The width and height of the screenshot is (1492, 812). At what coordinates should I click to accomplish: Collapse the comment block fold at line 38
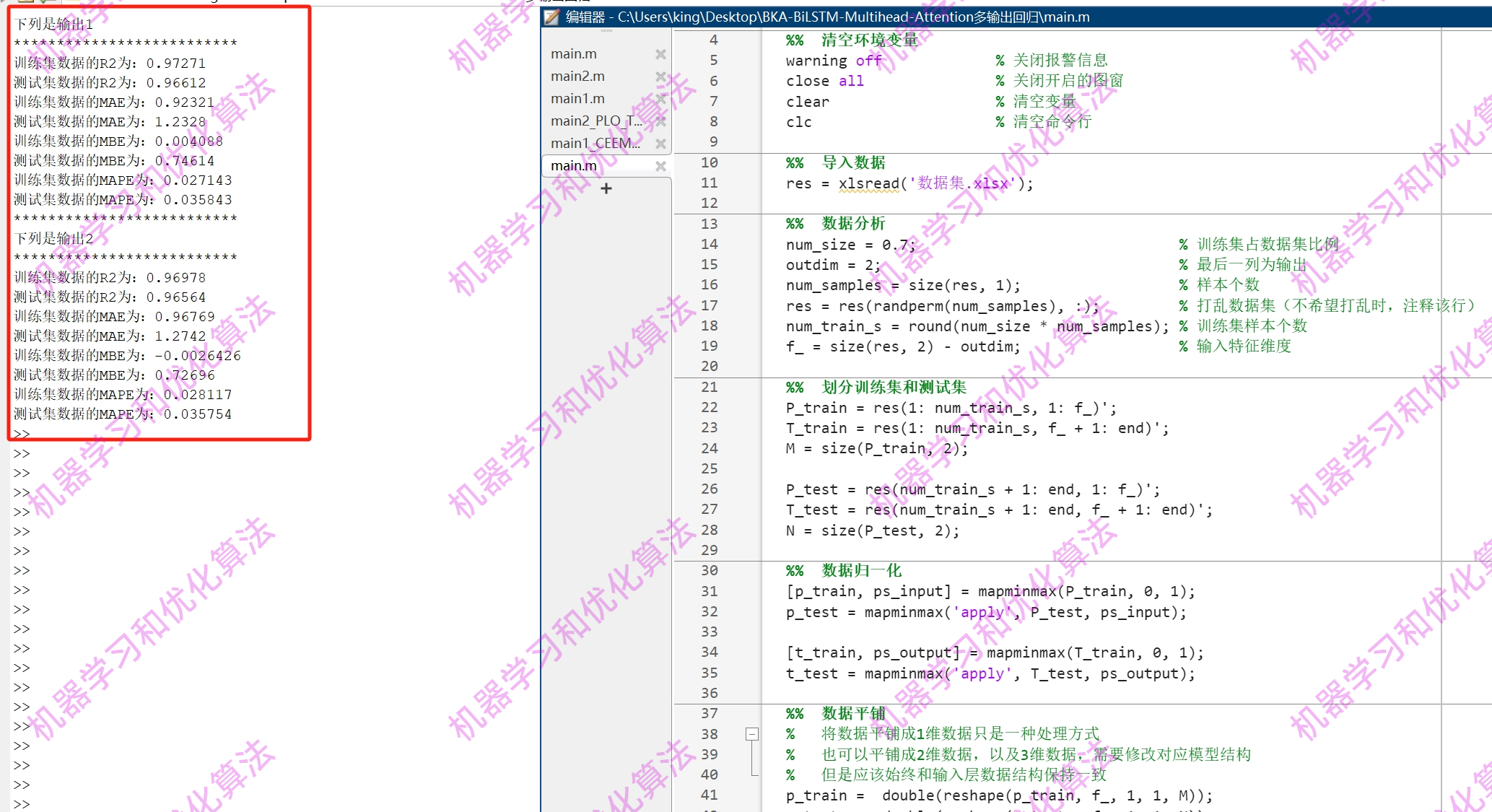[x=752, y=734]
